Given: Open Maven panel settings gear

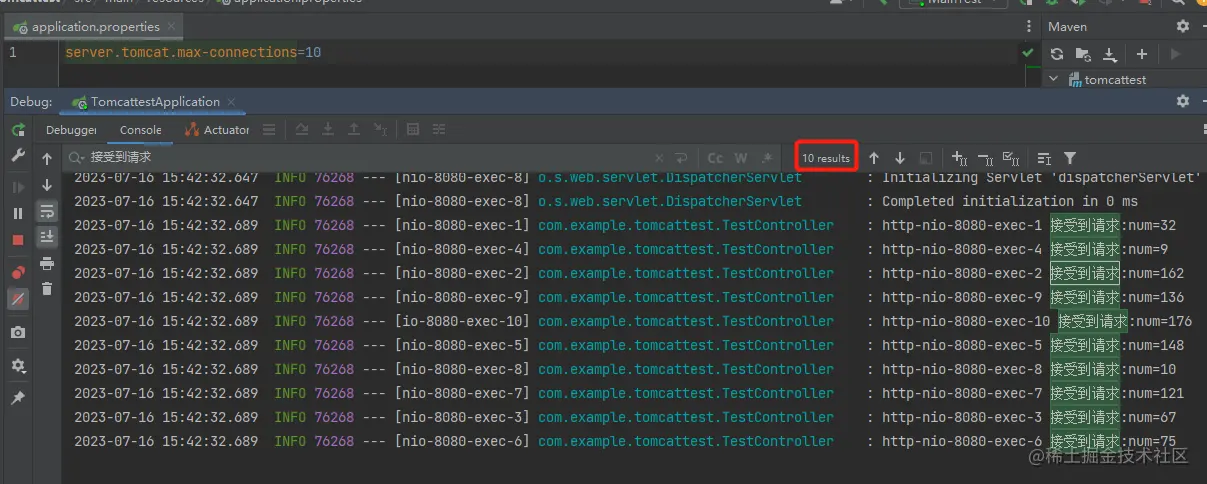Looking at the screenshot, I should click(1183, 27).
